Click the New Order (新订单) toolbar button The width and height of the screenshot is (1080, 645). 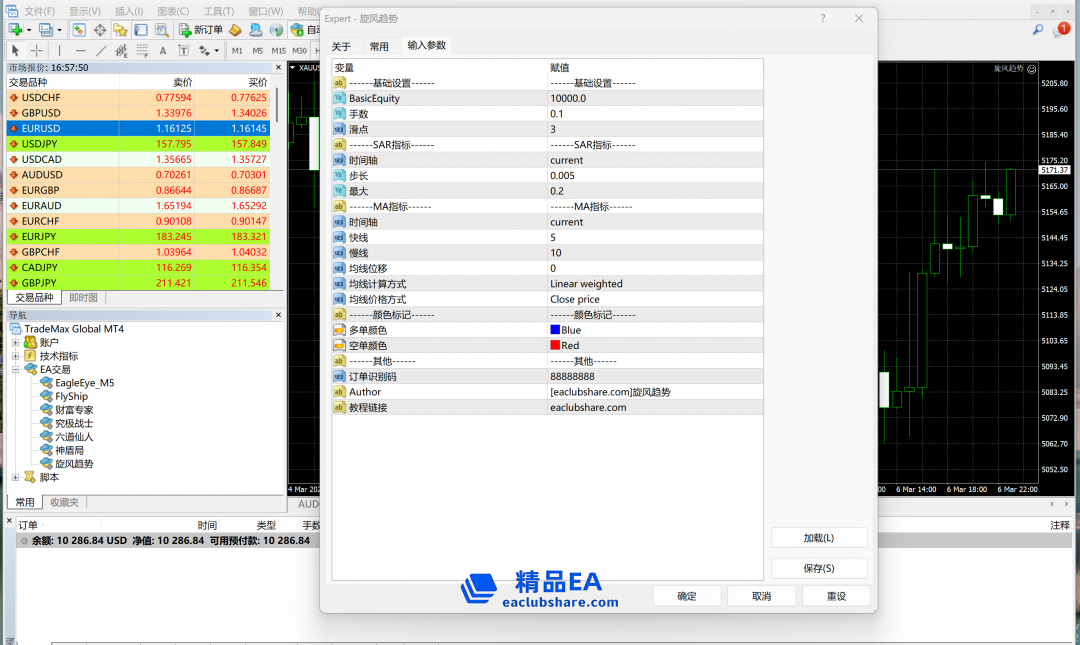tap(200, 30)
